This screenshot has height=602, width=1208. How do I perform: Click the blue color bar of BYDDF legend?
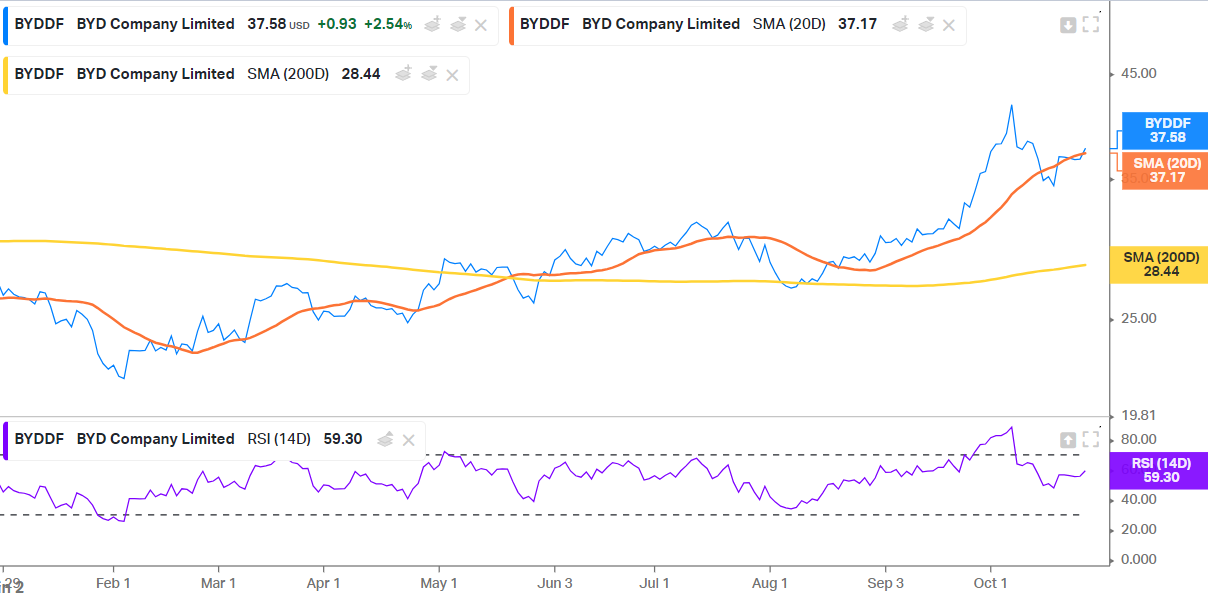pyautogui.click(x=7, y=24)
